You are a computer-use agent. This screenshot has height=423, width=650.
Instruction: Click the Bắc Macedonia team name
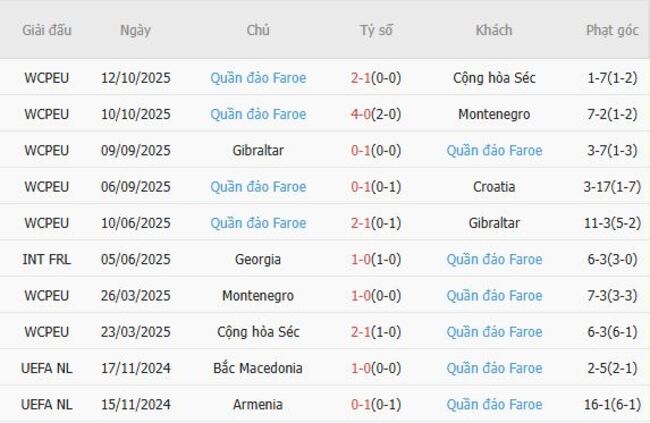258,368
